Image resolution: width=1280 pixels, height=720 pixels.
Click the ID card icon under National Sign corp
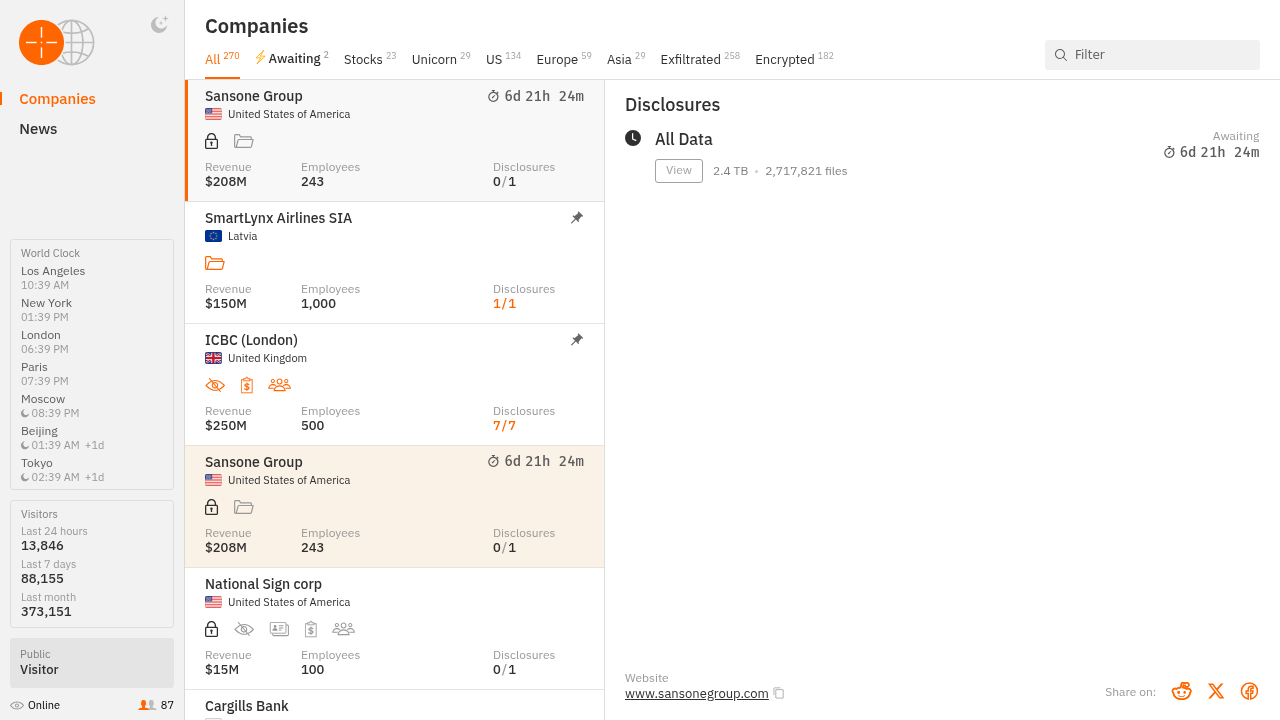click(279, 629)
